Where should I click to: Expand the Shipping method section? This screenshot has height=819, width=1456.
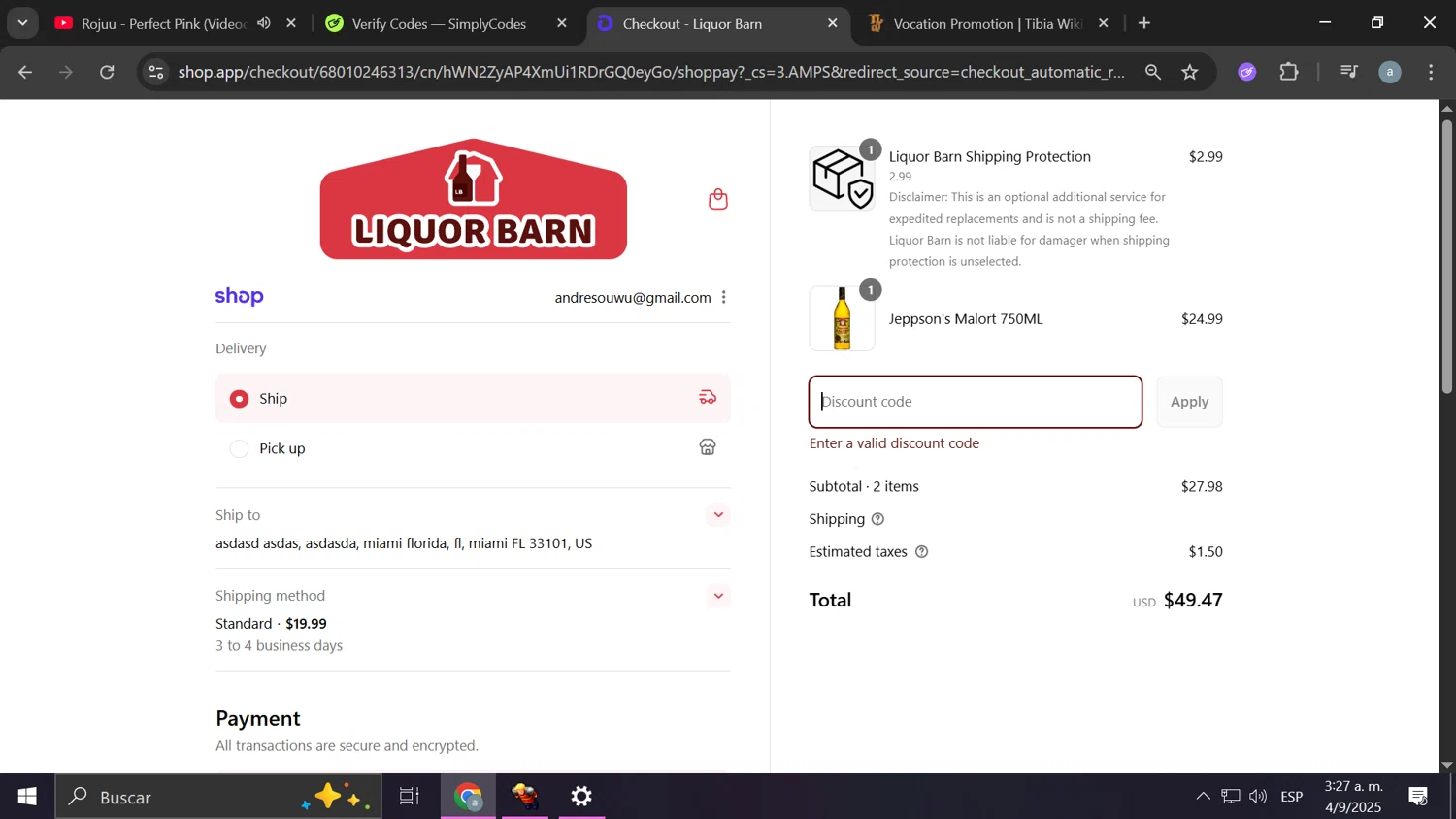pos(718,596)
